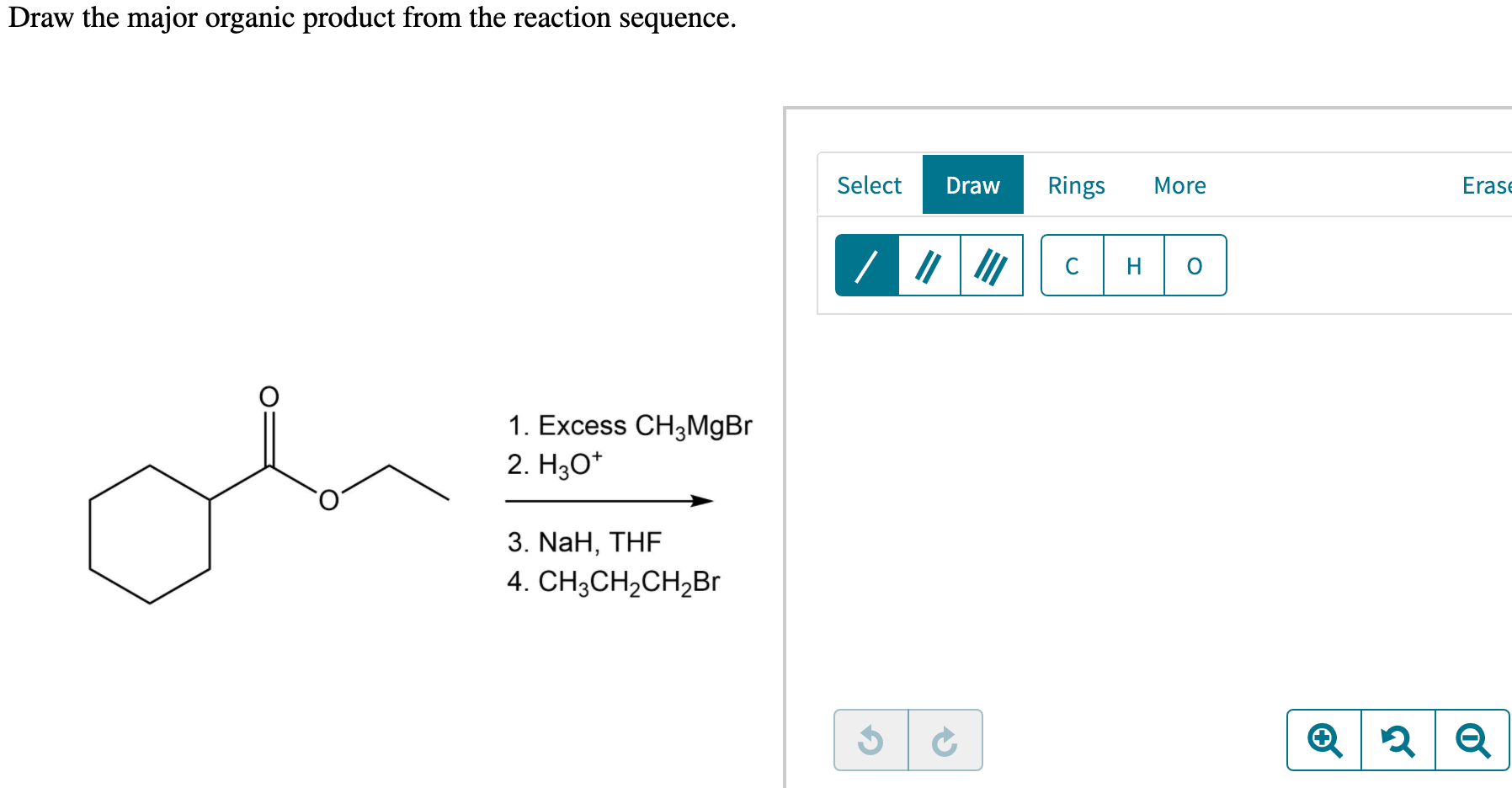This screenshot has height=788, width=1512.
Task: Activate the Draw tab
Action: click(973, 184)
